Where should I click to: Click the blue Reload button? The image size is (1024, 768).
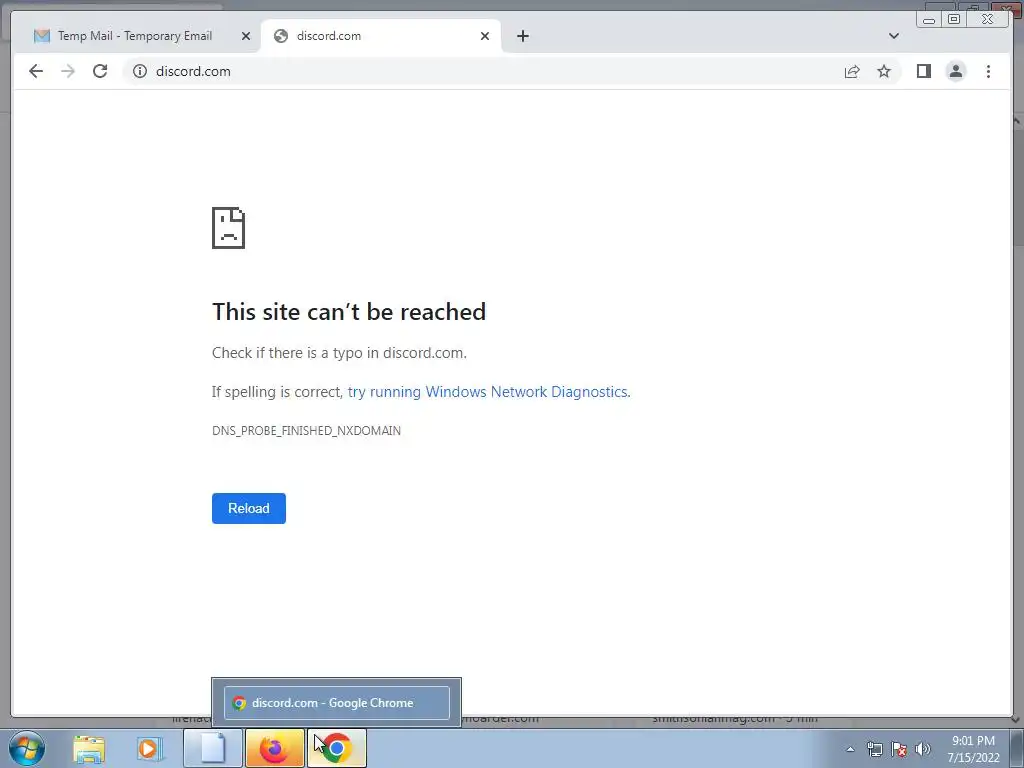[249, 508]
